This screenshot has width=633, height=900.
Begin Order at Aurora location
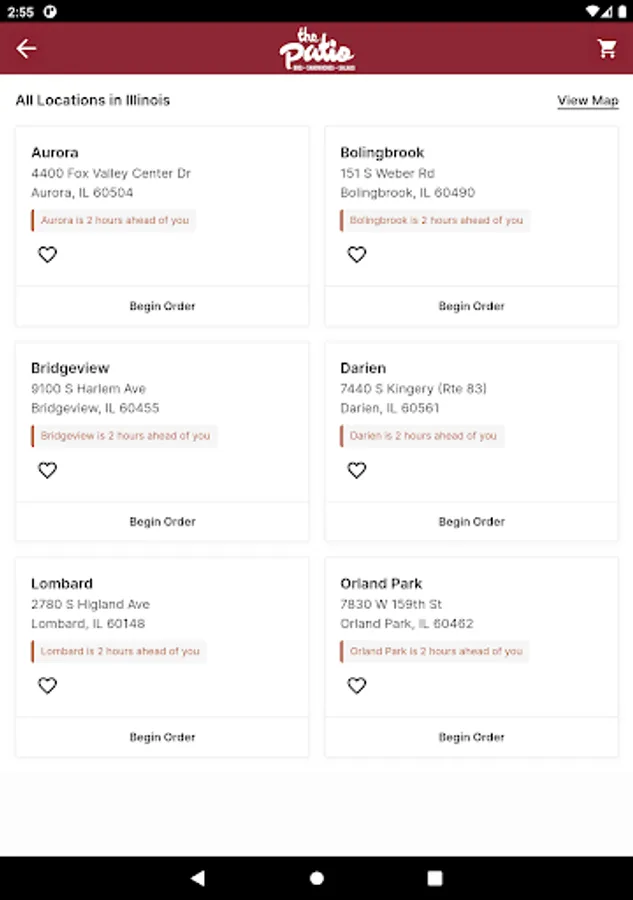point(162,306)
